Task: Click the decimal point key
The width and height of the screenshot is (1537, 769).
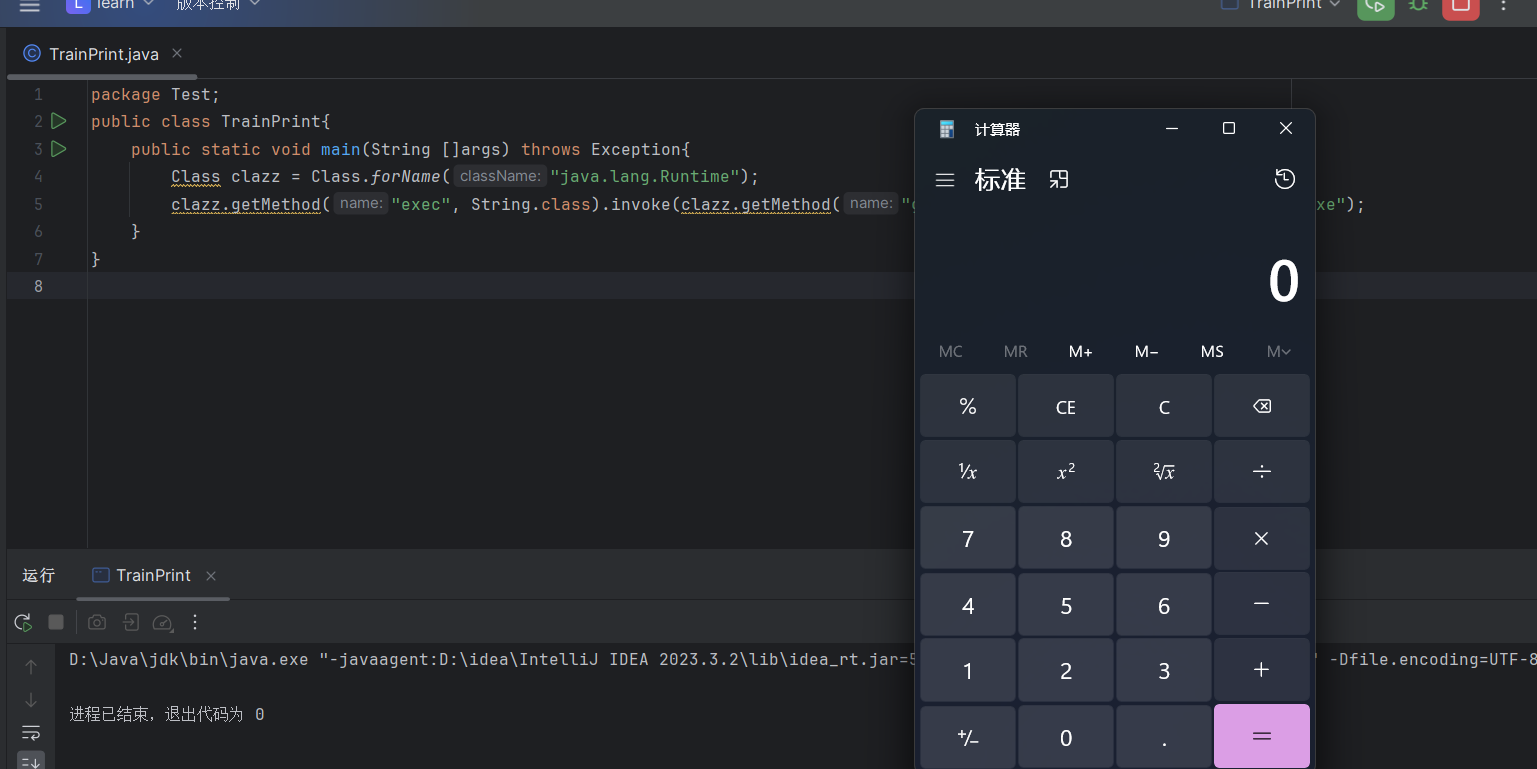Action: (1164, 737)
